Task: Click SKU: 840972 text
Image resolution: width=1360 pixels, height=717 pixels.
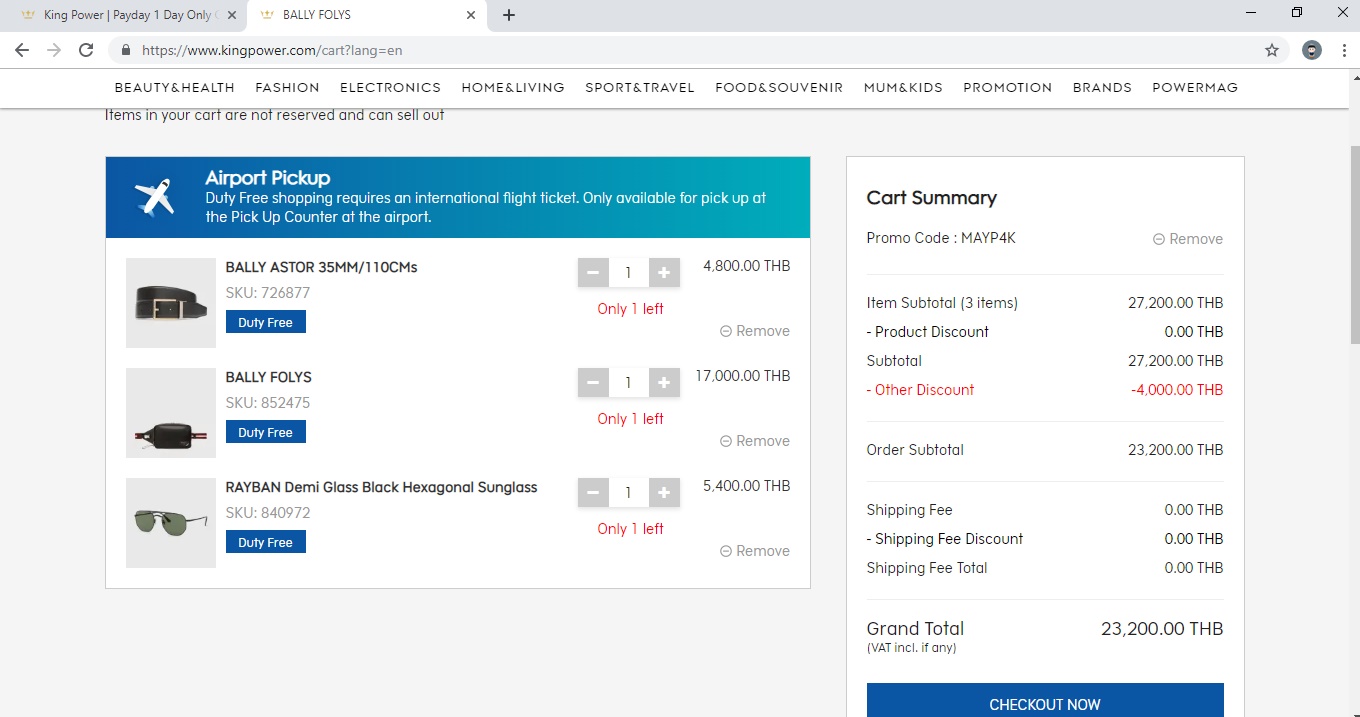Action: pos(268,513)
